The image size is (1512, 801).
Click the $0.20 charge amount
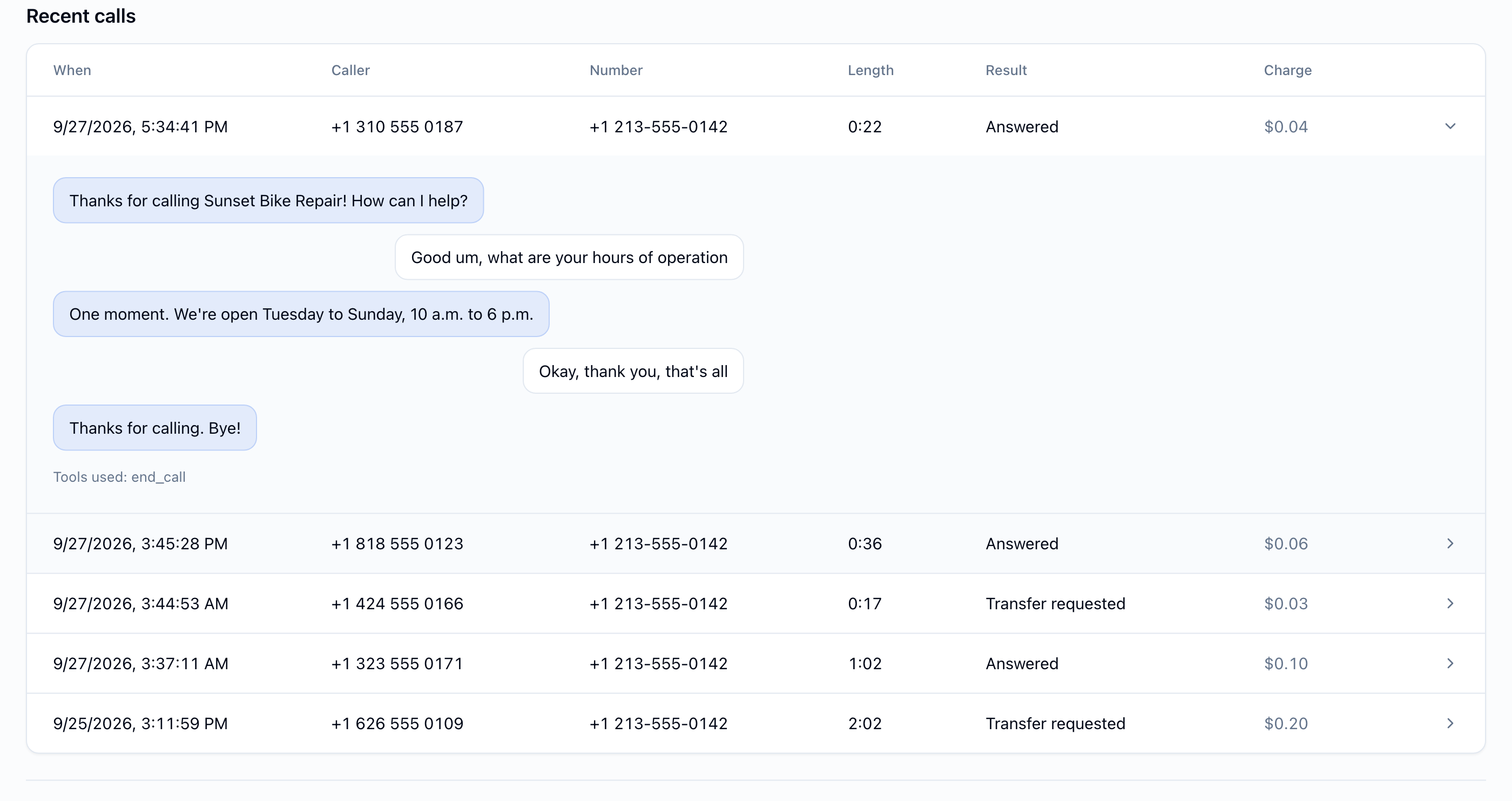(1285, 723)
